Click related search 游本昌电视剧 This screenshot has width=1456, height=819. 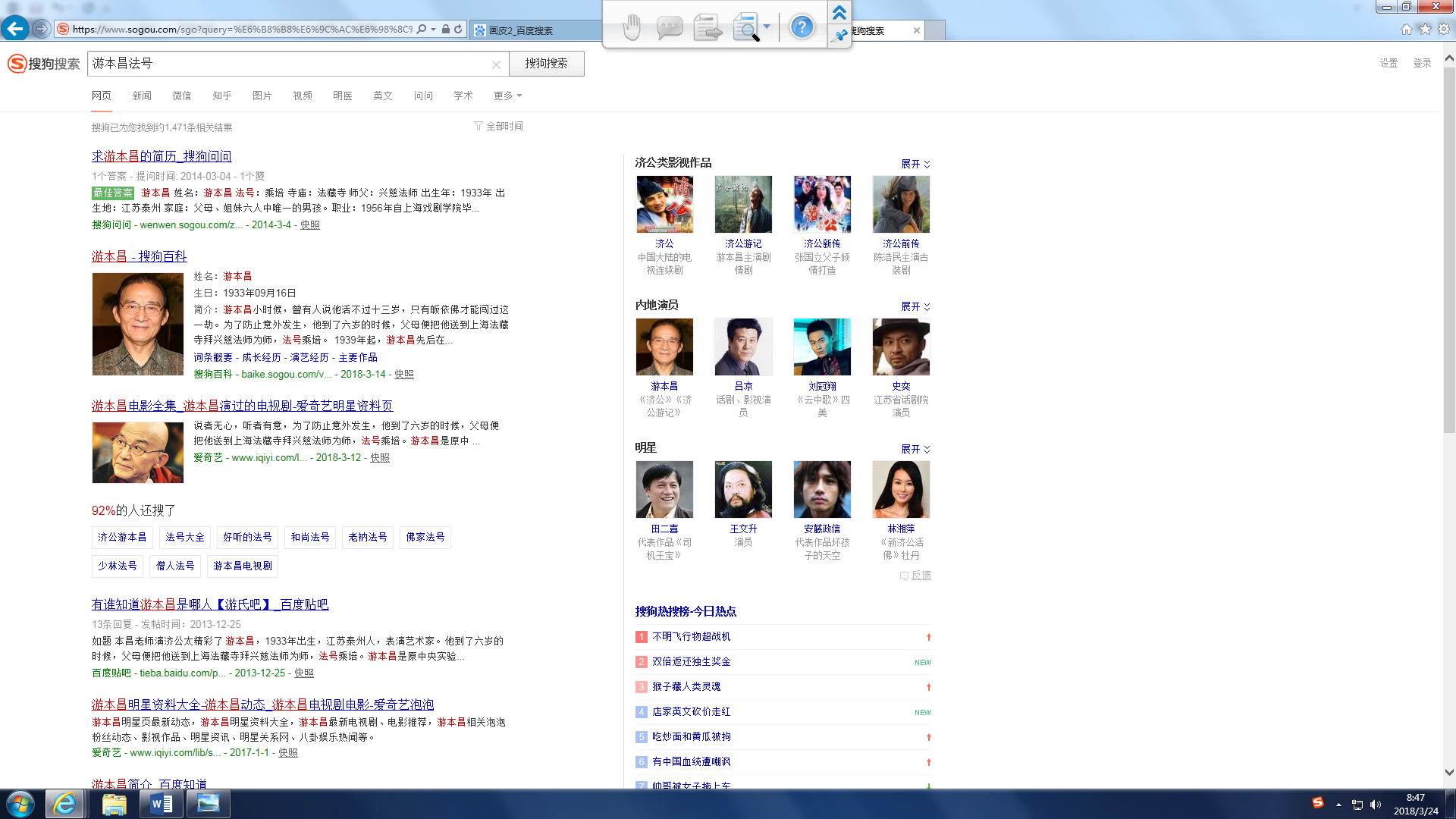click(243, 566)
